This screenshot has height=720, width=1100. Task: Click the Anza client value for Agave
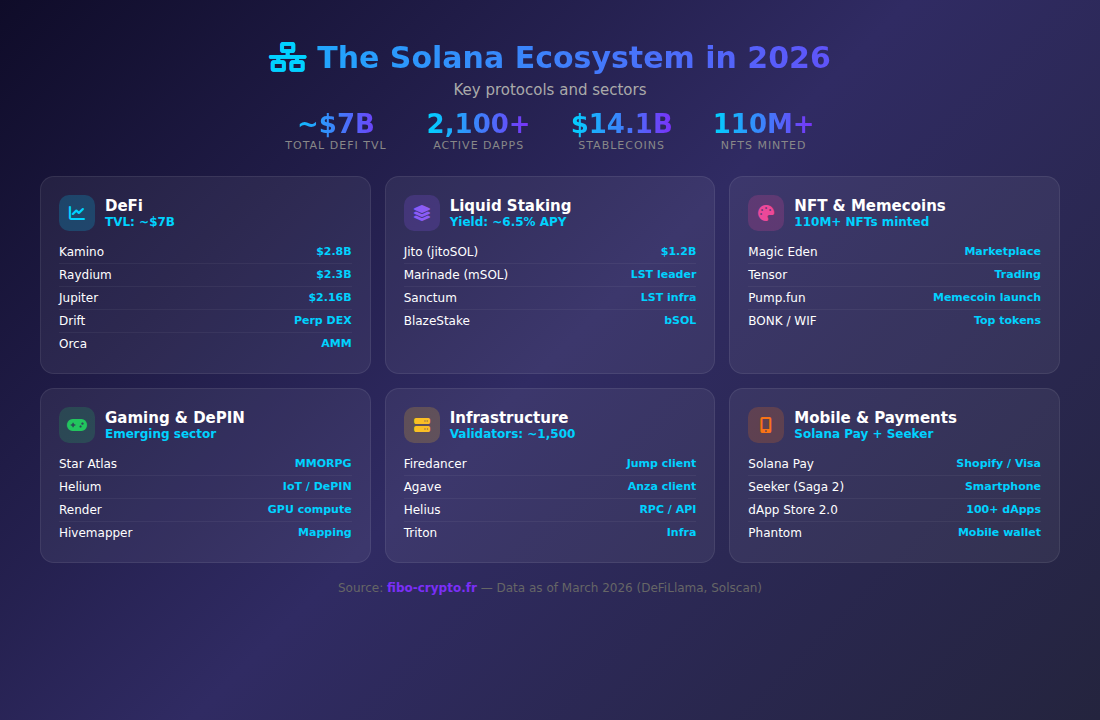point(662,486)
